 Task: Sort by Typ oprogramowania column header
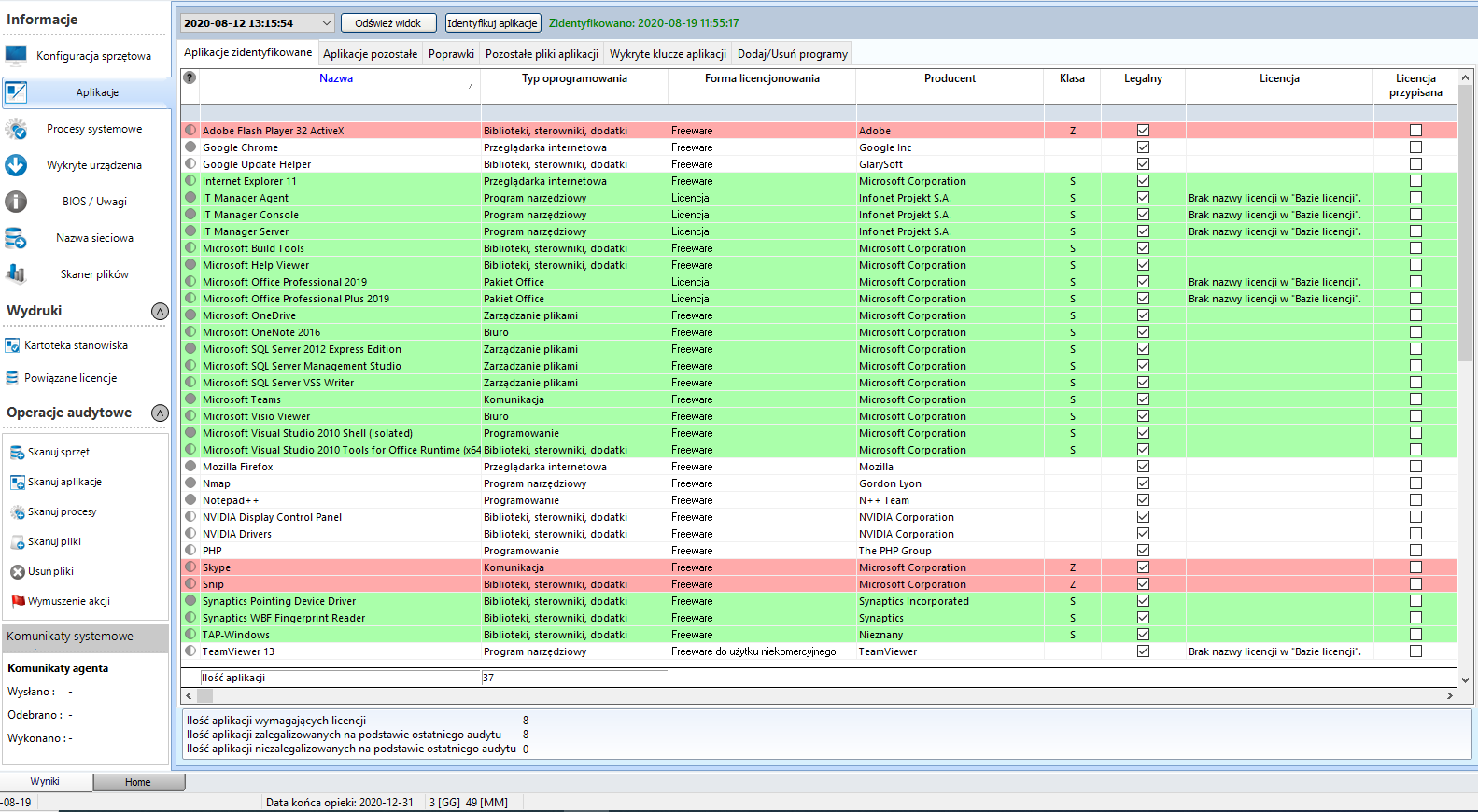[574, 78]
